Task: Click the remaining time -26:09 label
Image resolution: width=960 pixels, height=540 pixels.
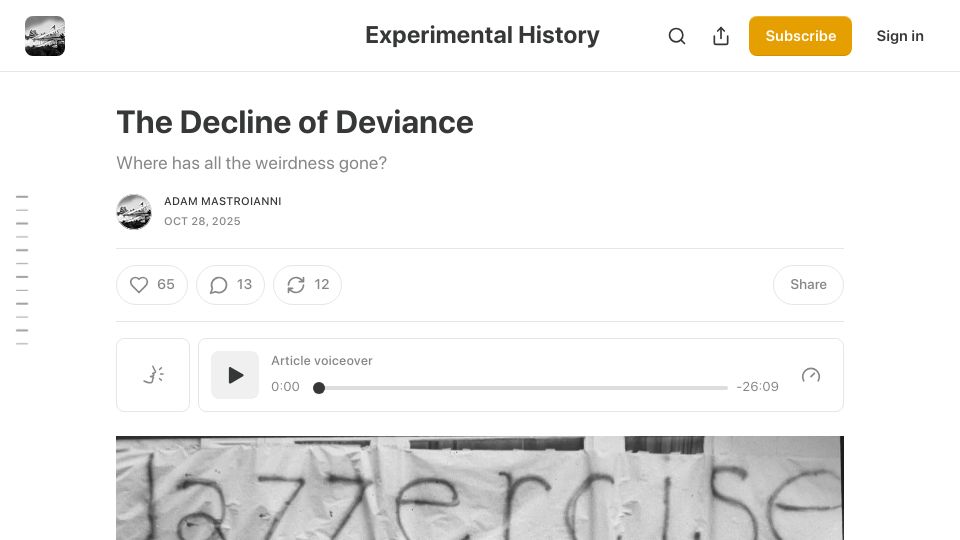Action: point(757,387)
